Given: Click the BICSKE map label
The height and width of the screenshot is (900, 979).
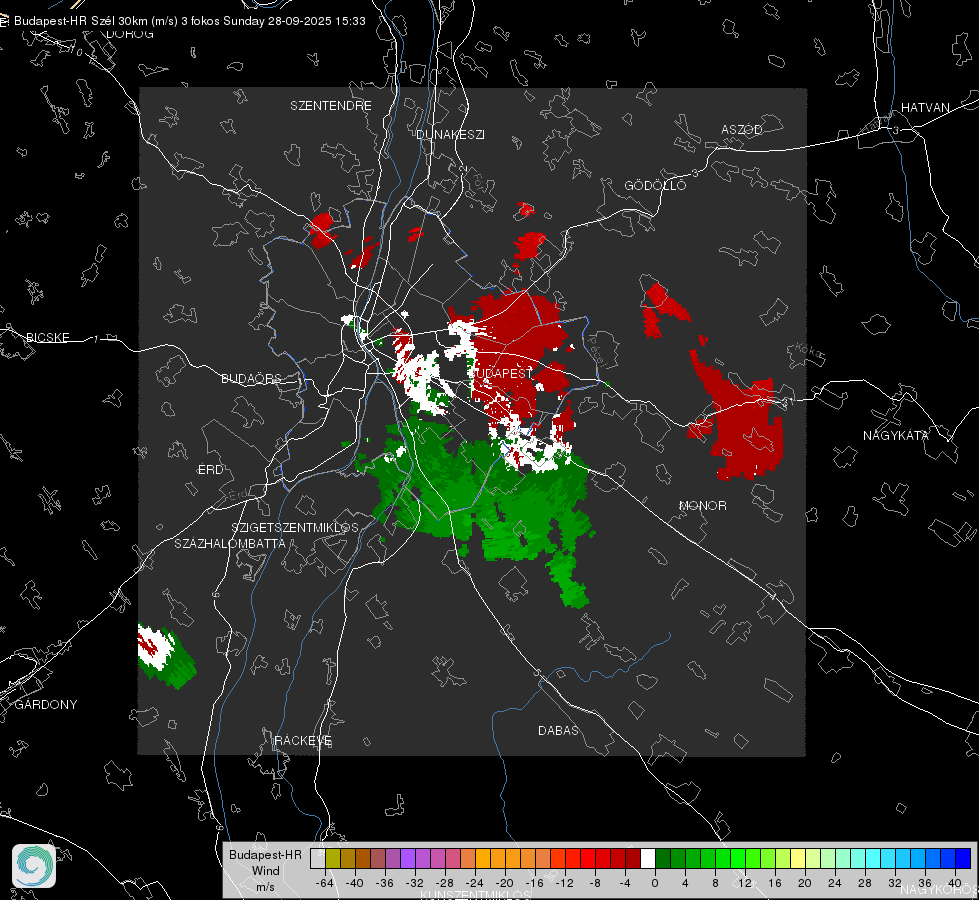Looking at the screenshot, I should [x=47, y=338].
